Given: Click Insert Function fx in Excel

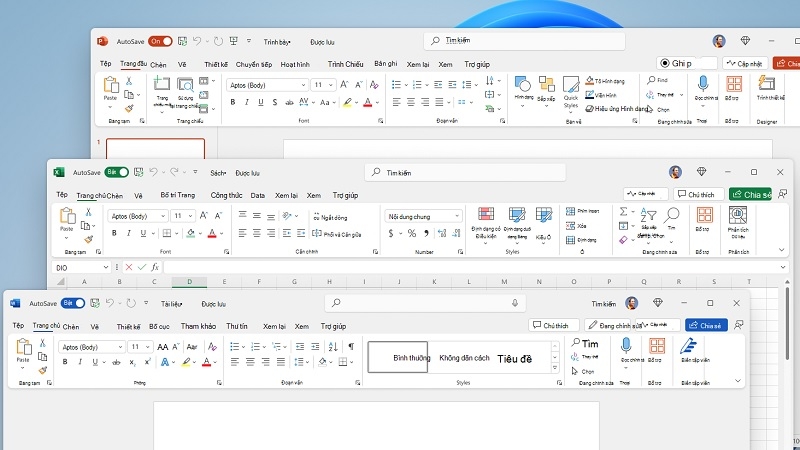Looking at the screenshot, I should pos(155,267).
